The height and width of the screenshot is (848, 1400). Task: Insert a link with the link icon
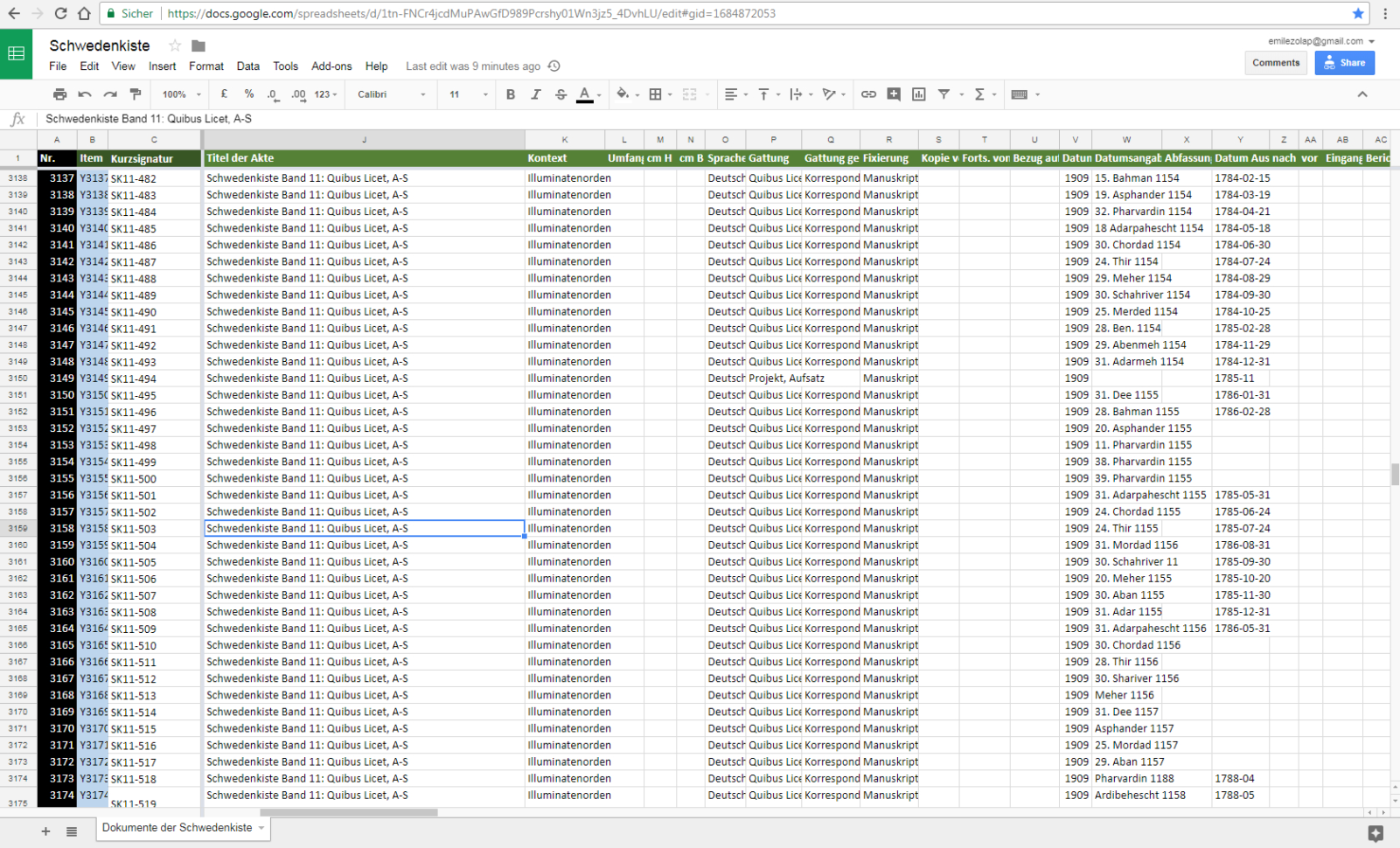click(x=868, y=94)
